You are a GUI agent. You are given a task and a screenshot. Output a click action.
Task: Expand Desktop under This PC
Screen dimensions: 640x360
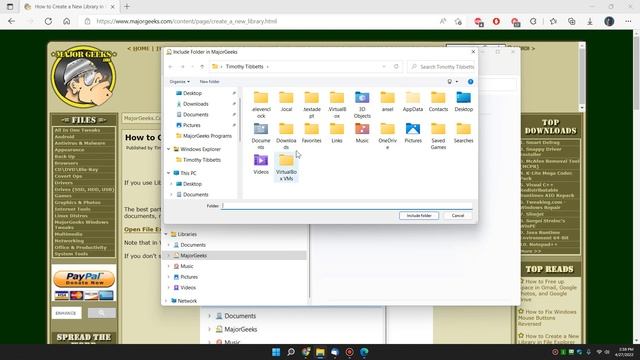point(171,184)
